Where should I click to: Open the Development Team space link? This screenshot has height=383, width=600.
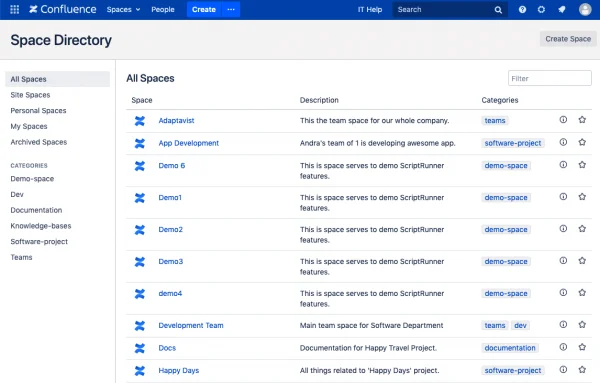[191, 325]
